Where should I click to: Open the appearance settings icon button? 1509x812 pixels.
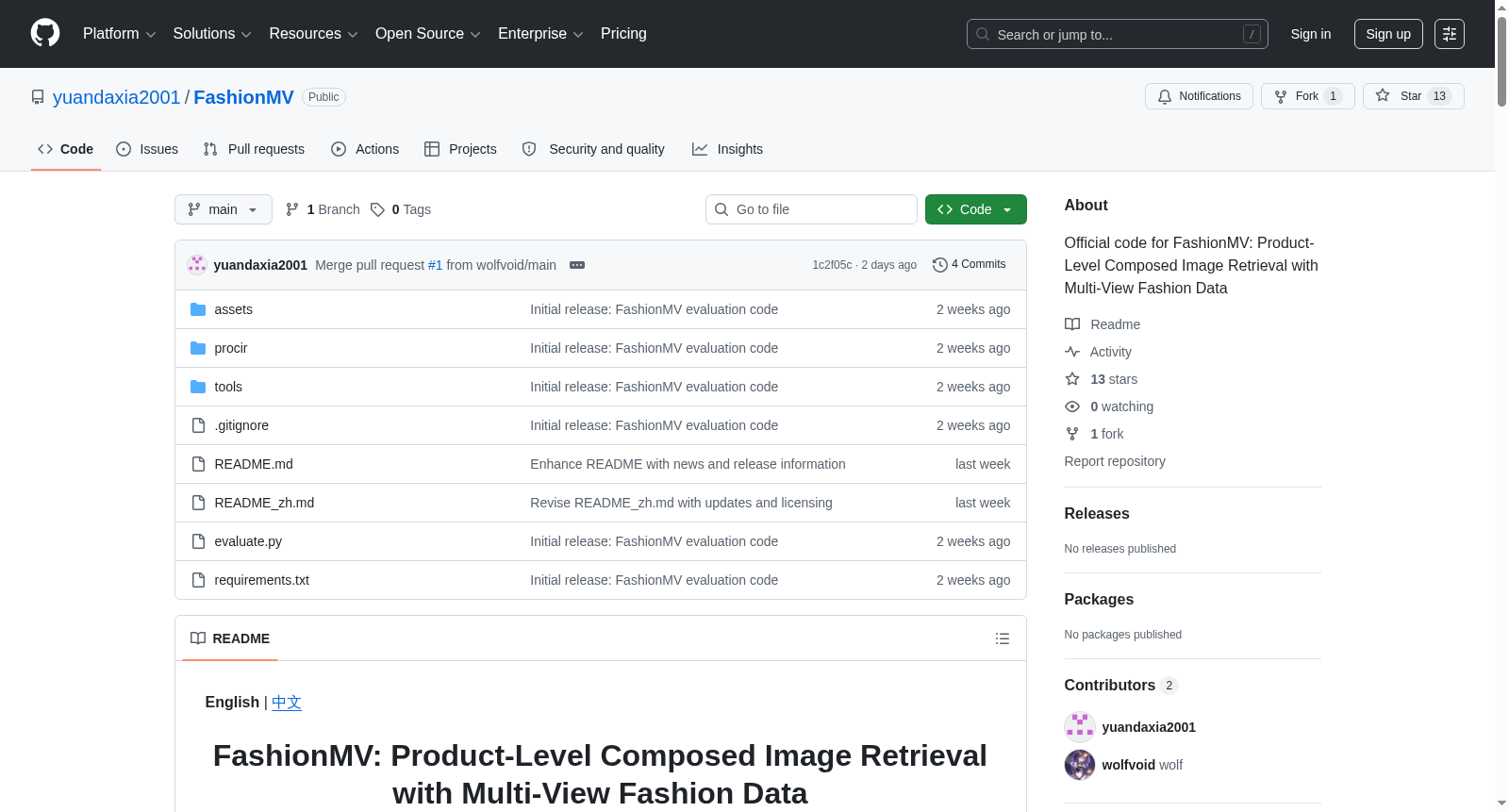[1450, 34]
